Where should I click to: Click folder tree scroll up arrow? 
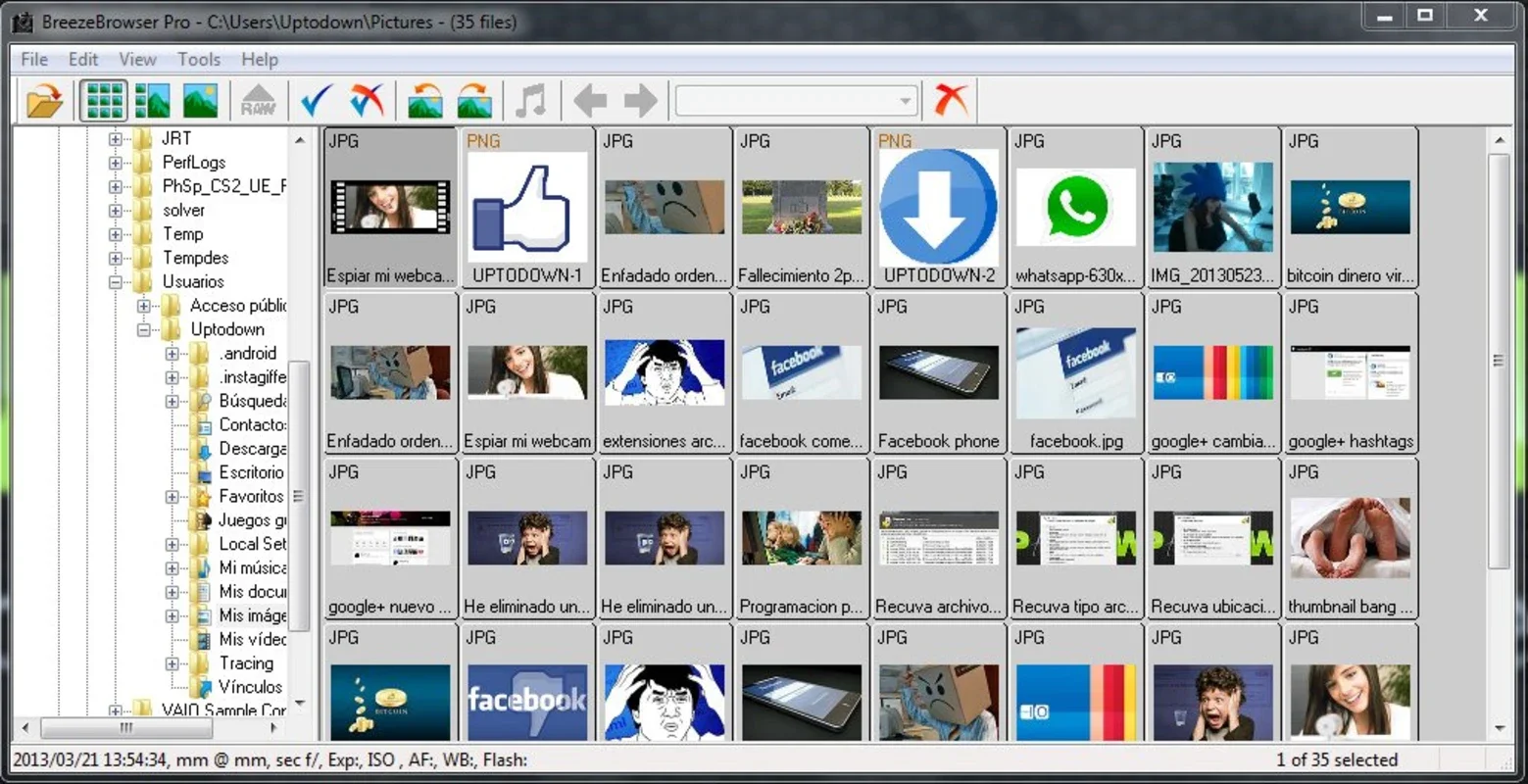tap(300, 140)
